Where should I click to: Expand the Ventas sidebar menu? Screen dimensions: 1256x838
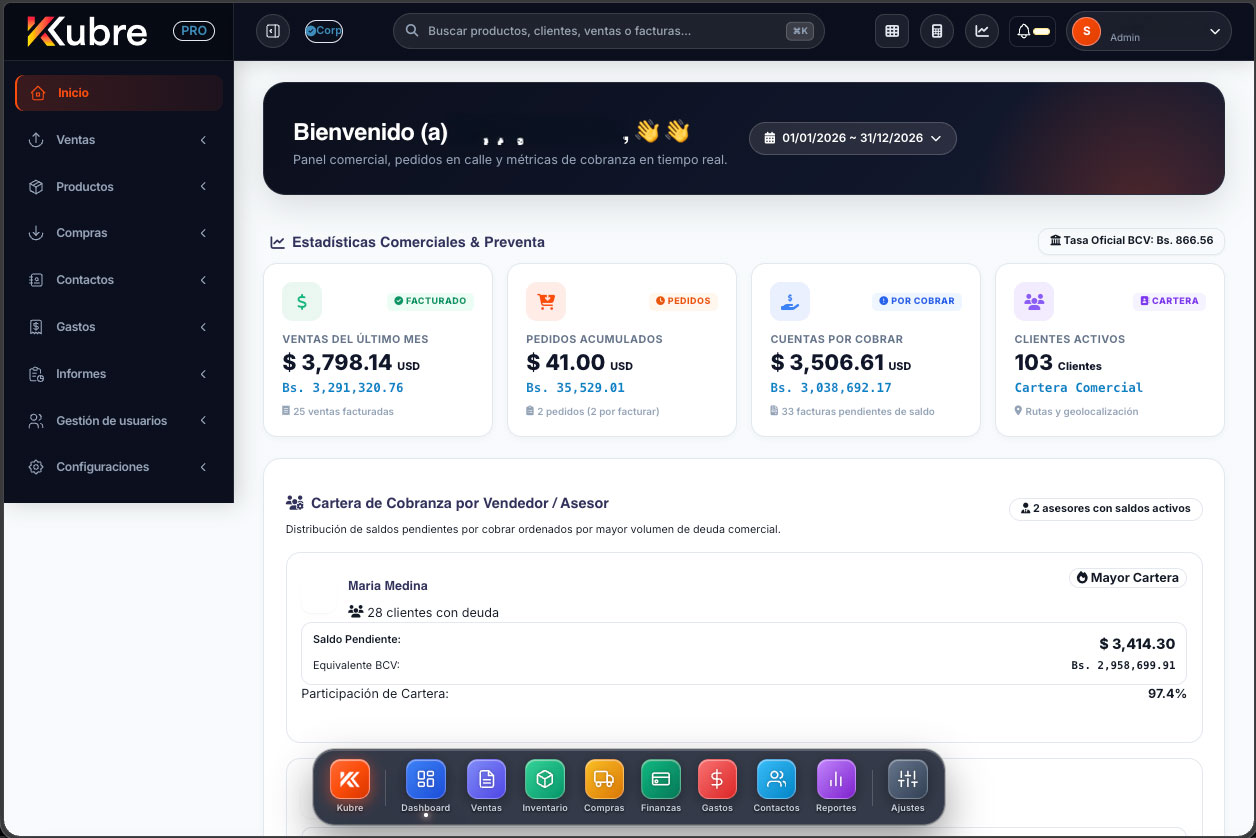coord(119,140)
